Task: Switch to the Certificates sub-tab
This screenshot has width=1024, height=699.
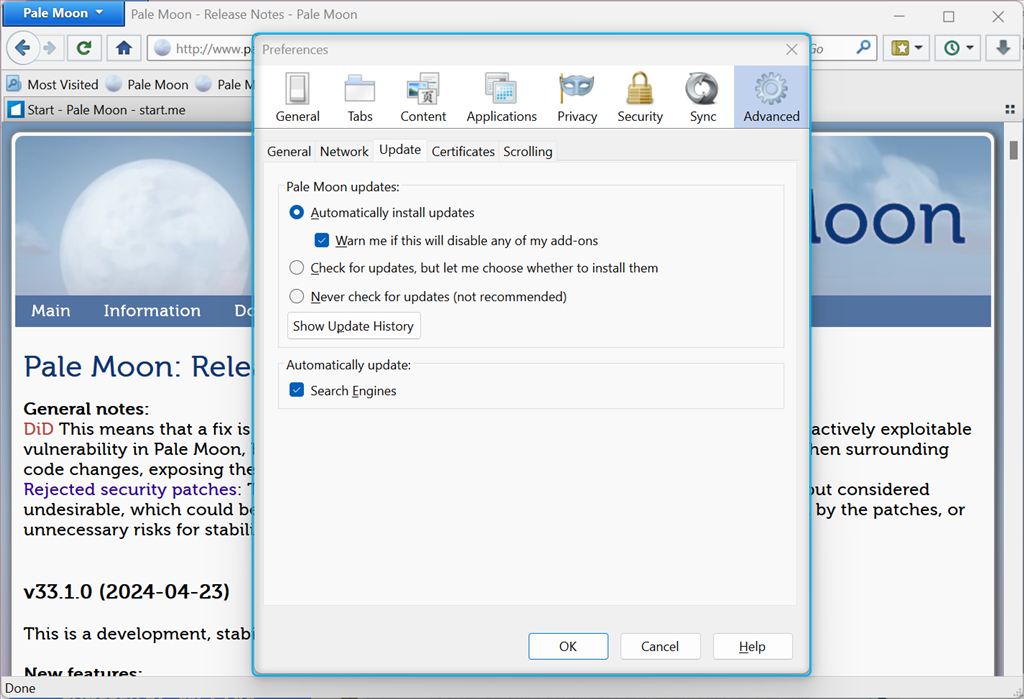Action: click(x=463, y=152)
